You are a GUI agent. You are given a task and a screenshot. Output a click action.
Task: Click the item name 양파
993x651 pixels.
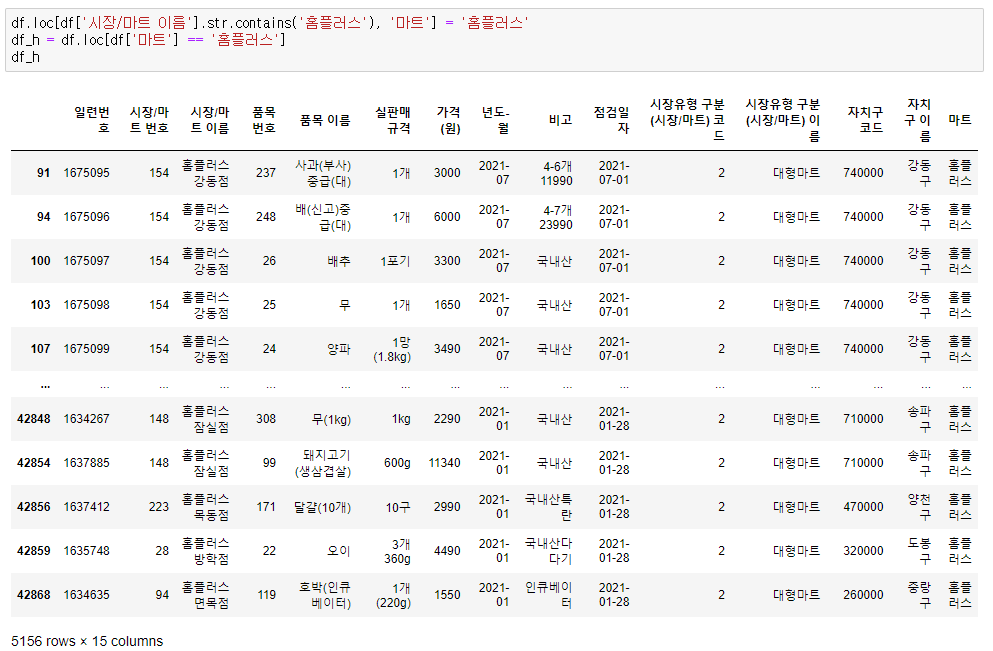tap(339, 349)
